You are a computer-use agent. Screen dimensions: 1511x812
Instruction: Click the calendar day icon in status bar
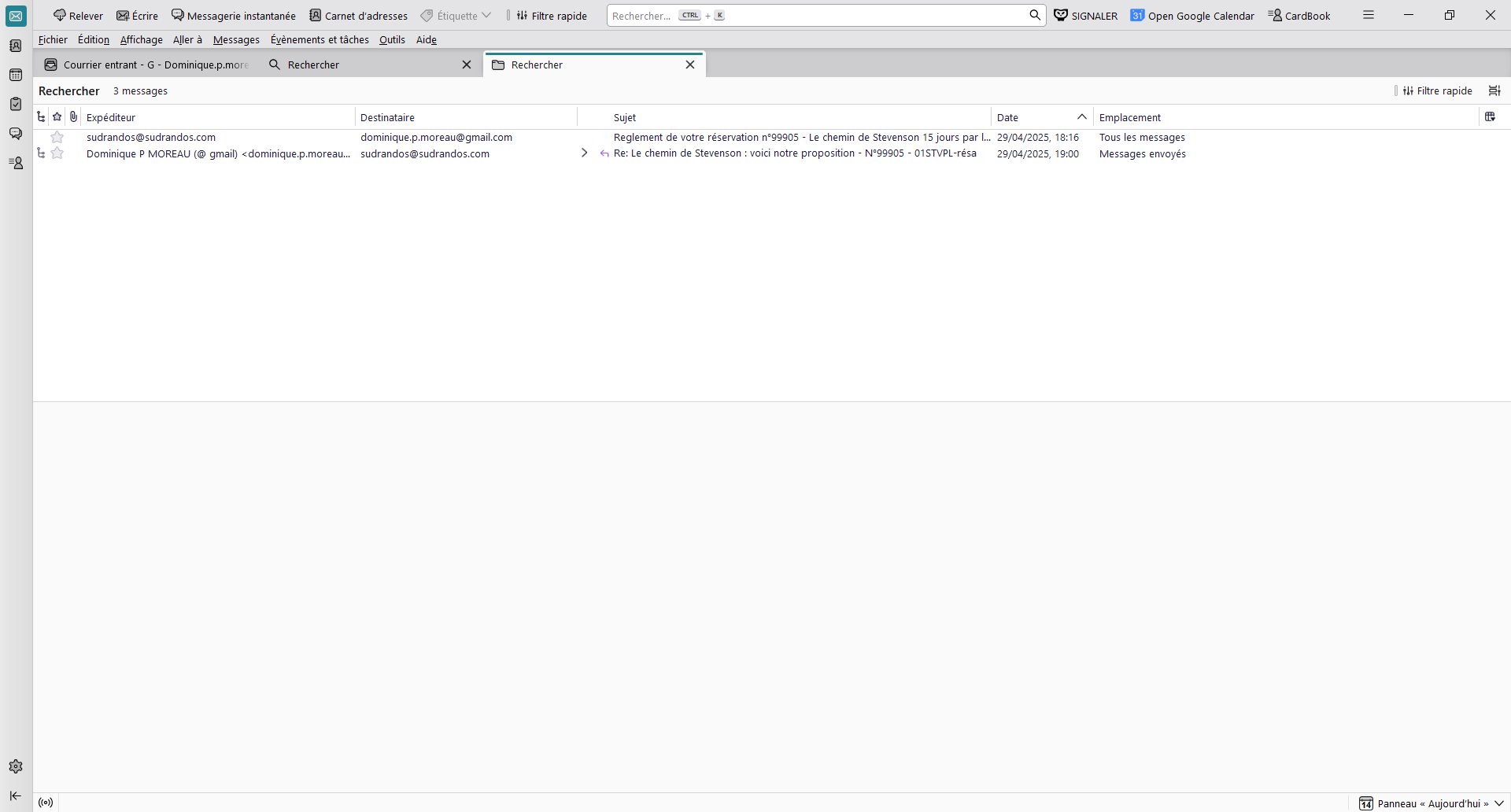click(1366, 803)
